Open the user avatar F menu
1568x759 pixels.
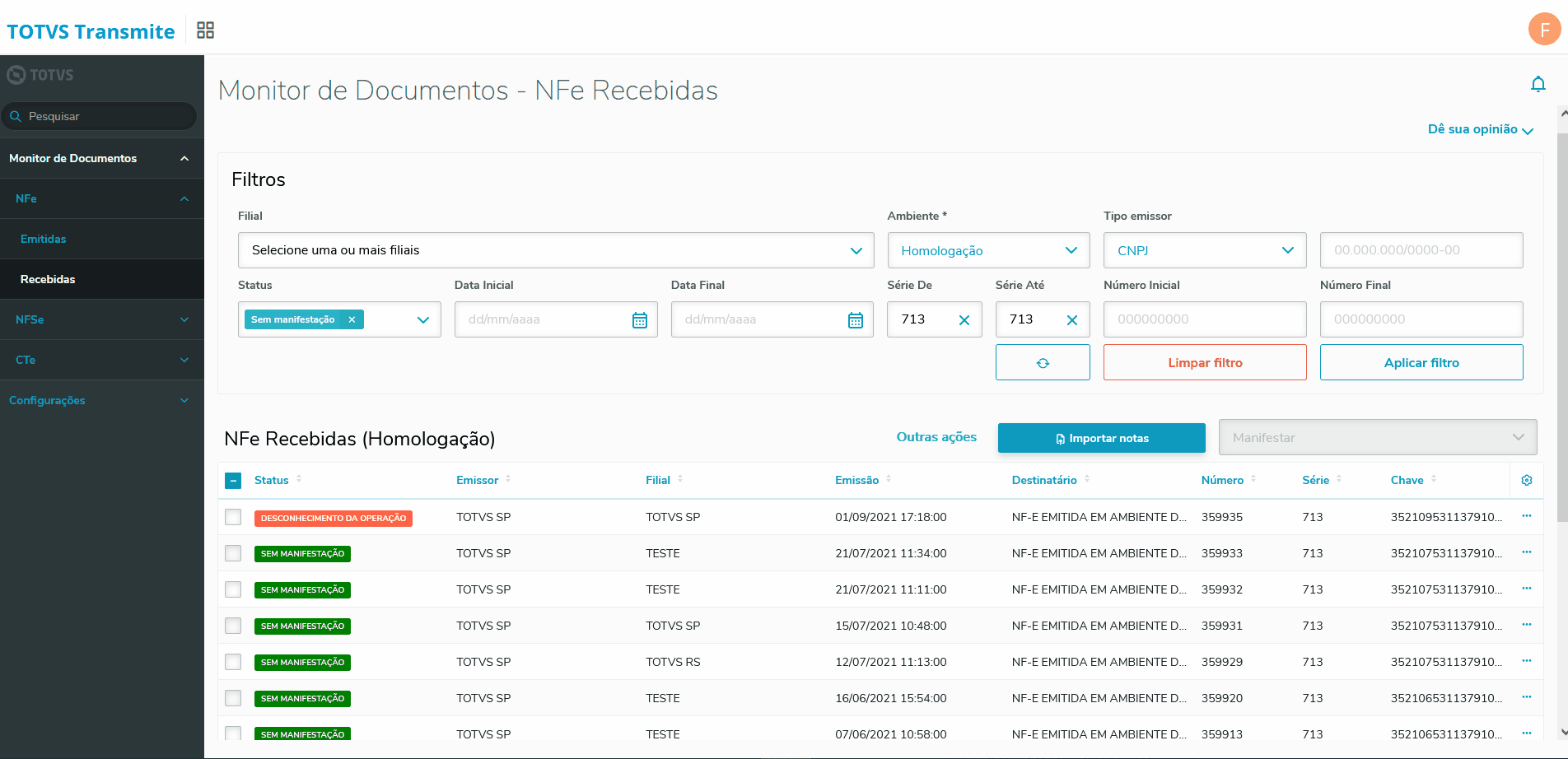(1544, 30)
